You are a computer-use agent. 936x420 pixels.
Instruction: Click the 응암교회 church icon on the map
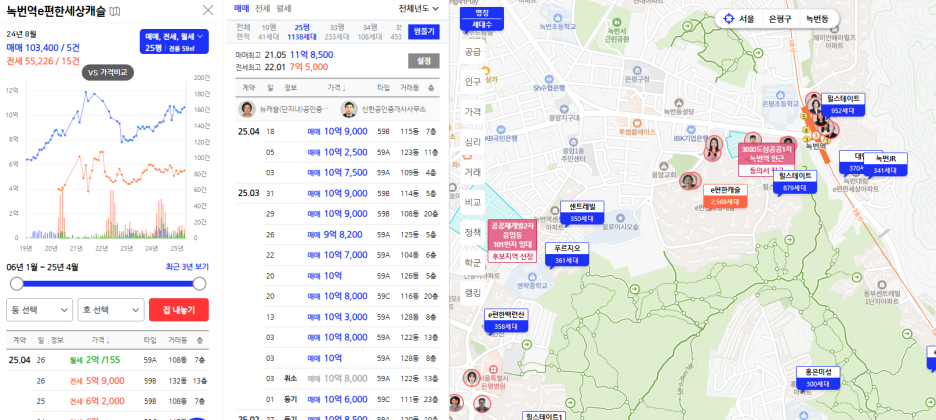(x=662, y=165)
